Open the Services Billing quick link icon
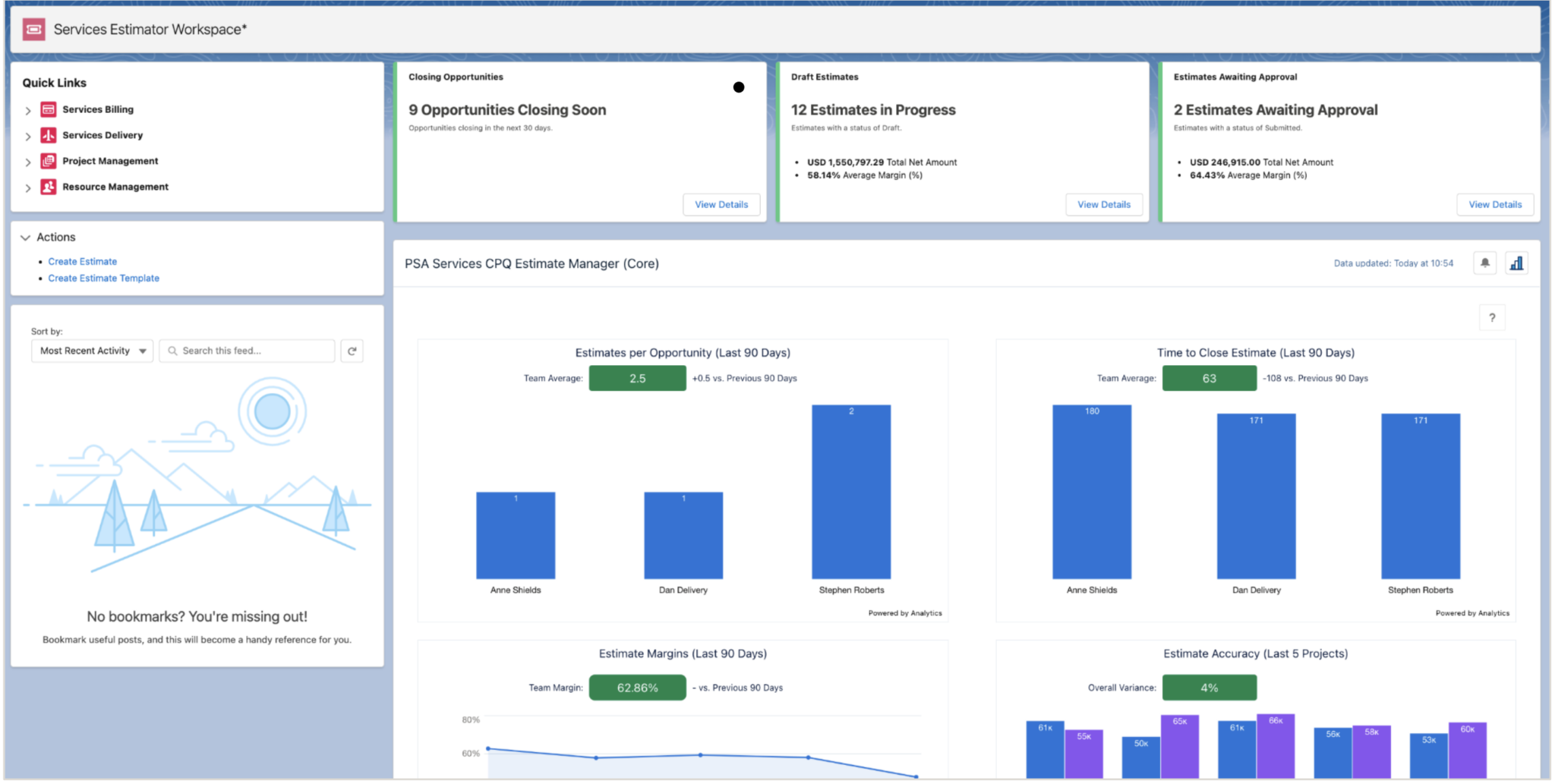 coord(48,109)
